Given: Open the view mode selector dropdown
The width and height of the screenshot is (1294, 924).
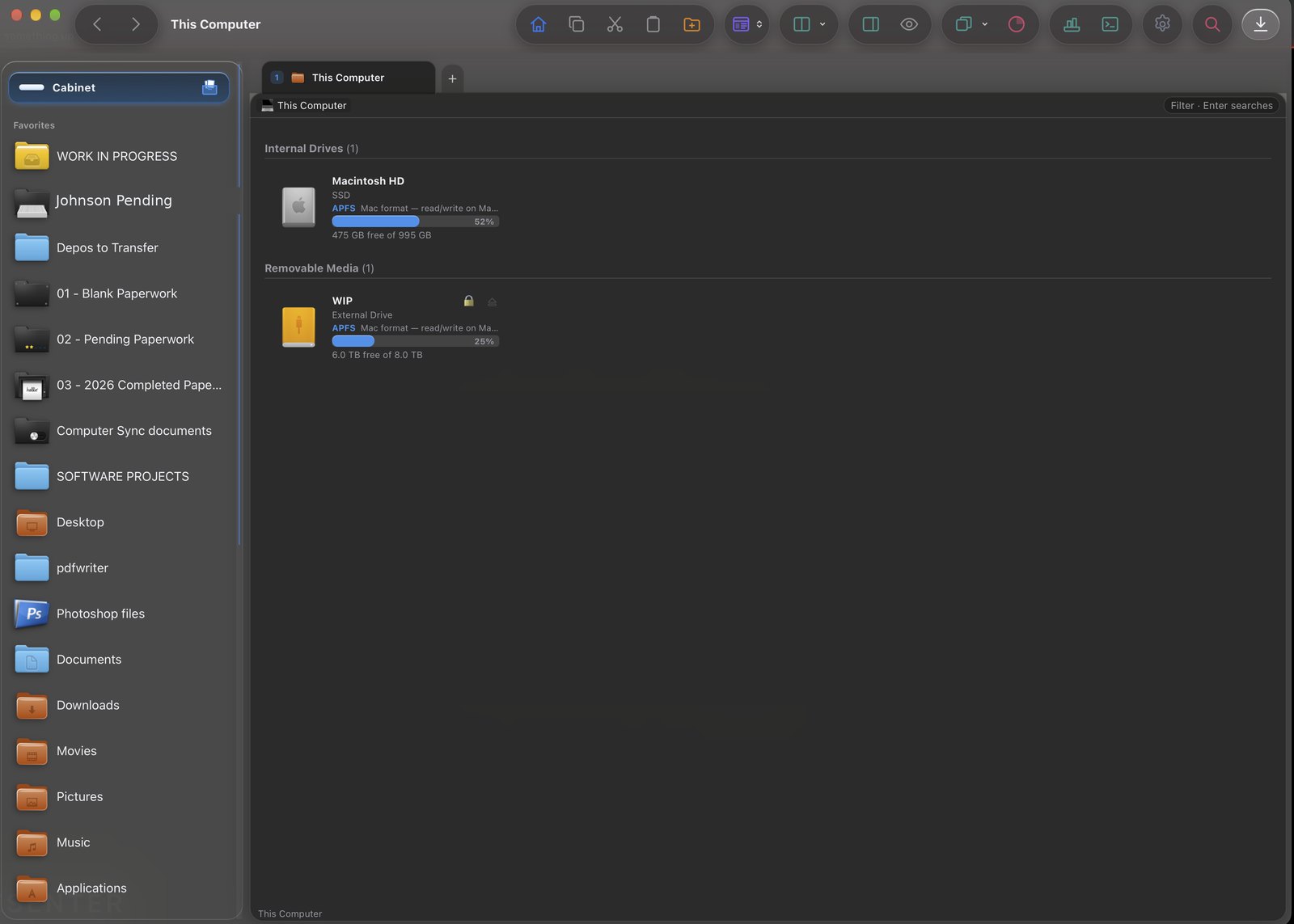Looking at the screenshot, I should click(x=747, y=24).
